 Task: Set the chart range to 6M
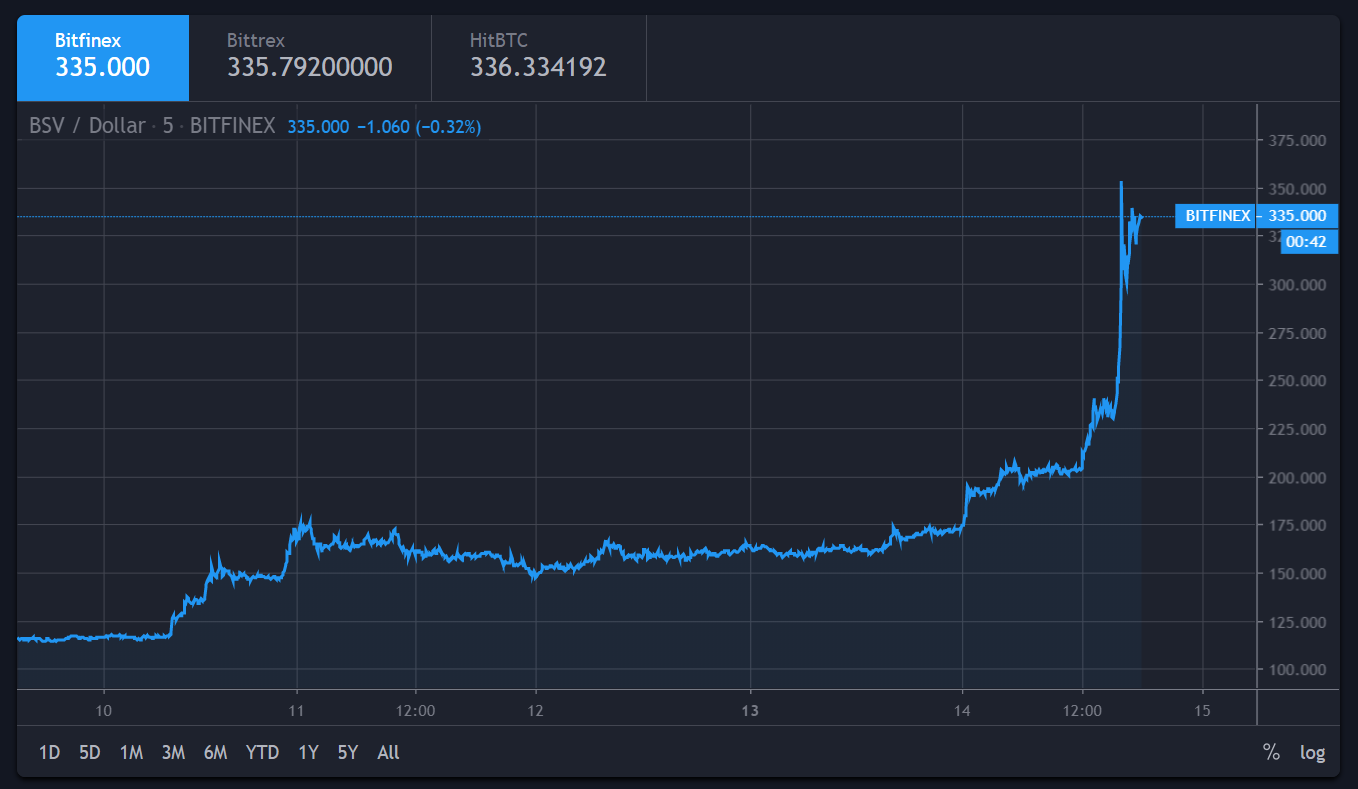[215, 752]
